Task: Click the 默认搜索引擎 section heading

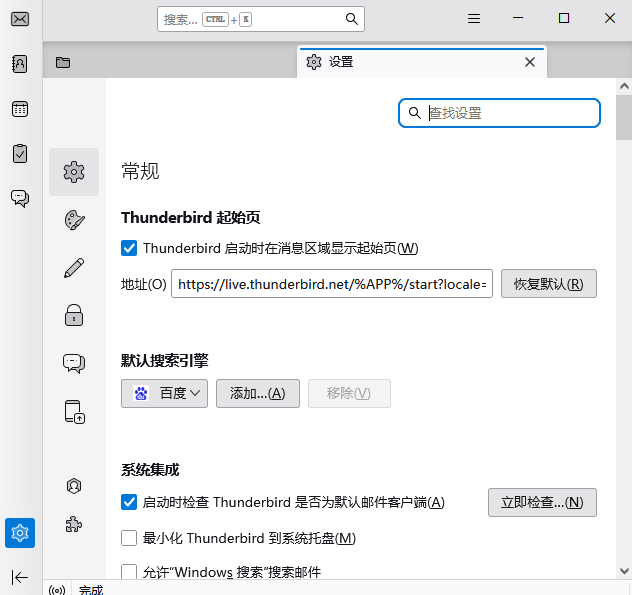Action: coord(164,360)
